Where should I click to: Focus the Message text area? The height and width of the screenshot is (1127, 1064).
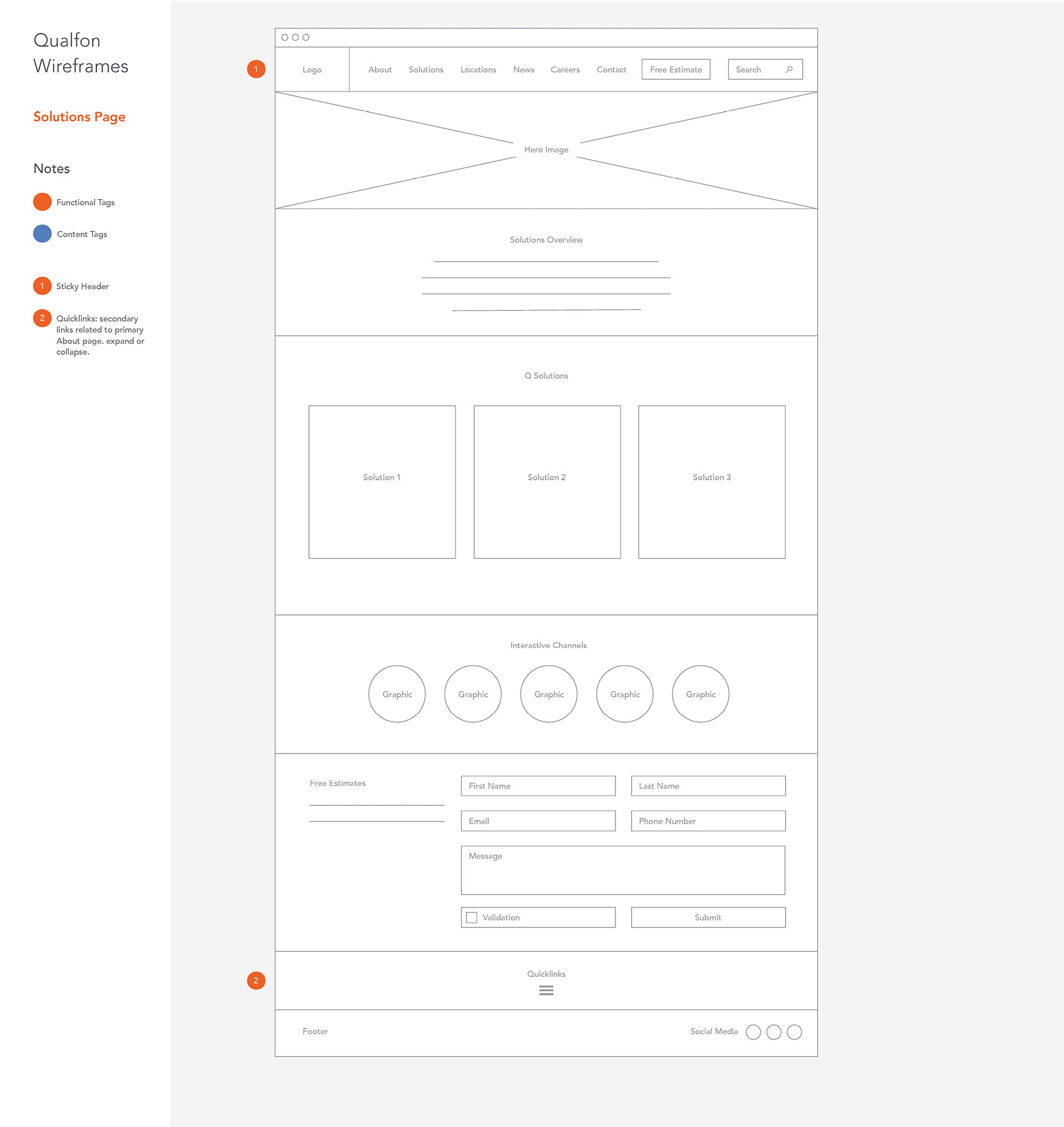pos(623,870)
